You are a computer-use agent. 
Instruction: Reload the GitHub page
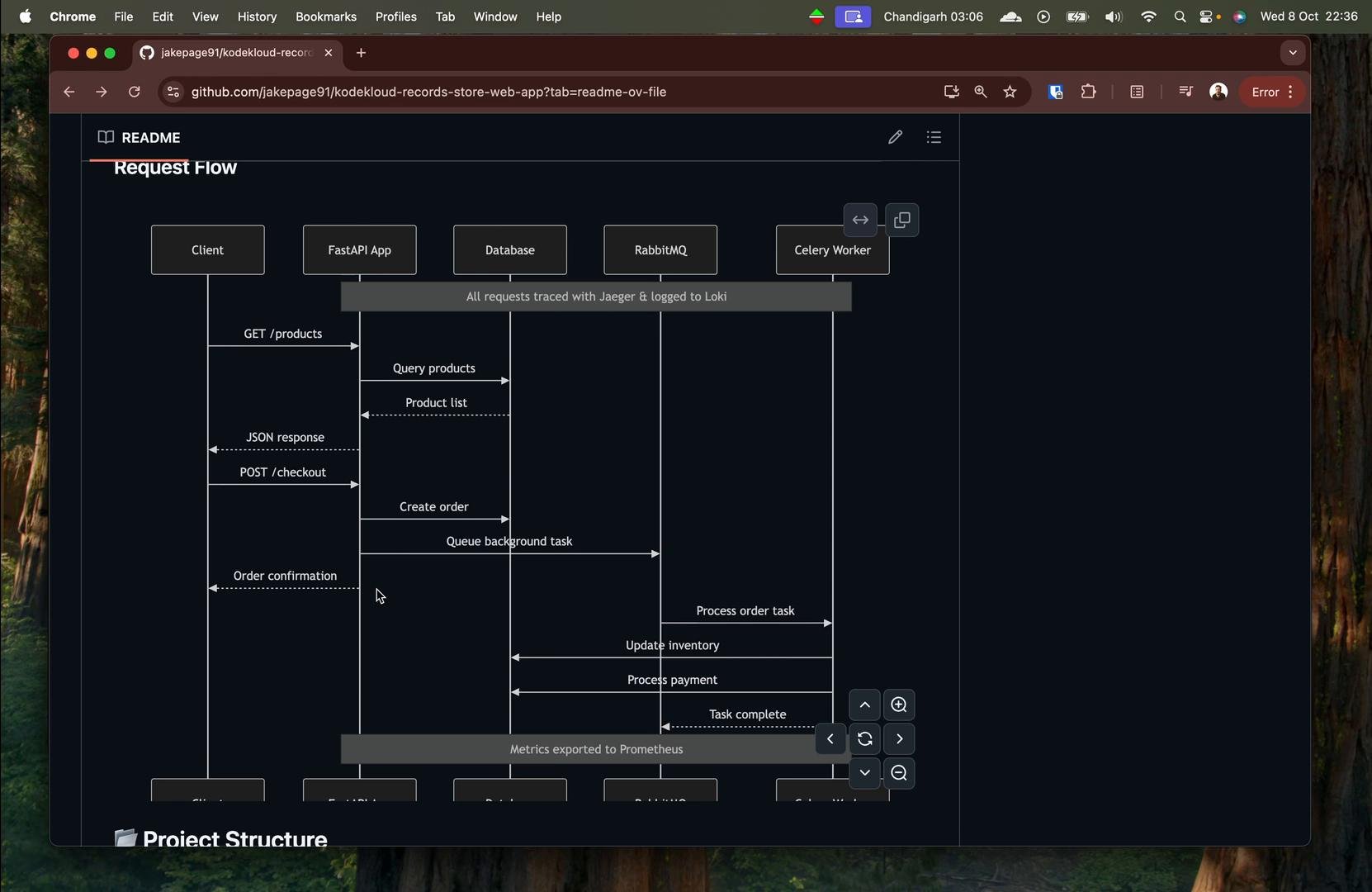click(135, 92)
